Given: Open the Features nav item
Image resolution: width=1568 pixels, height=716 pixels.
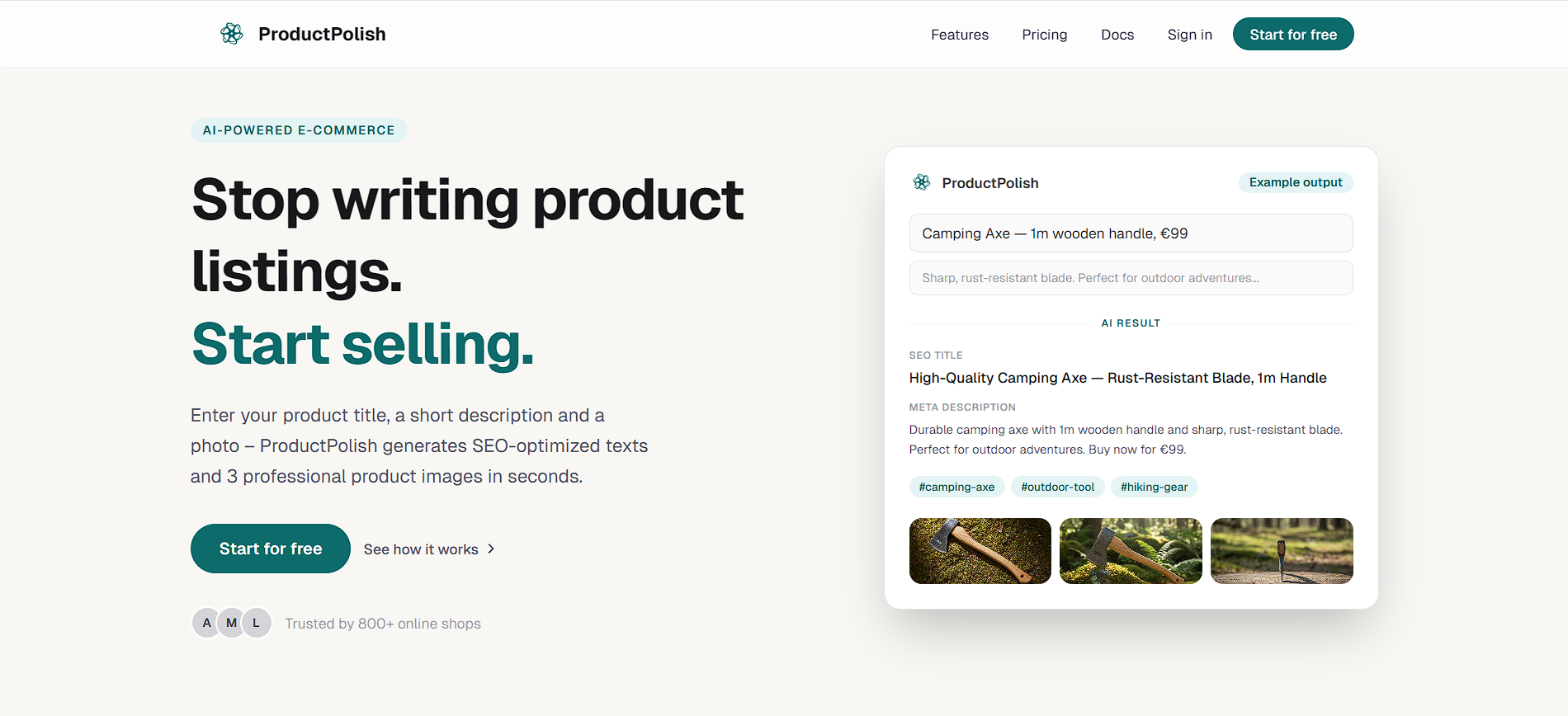Looking at the screenshot, I should point(960,35).
